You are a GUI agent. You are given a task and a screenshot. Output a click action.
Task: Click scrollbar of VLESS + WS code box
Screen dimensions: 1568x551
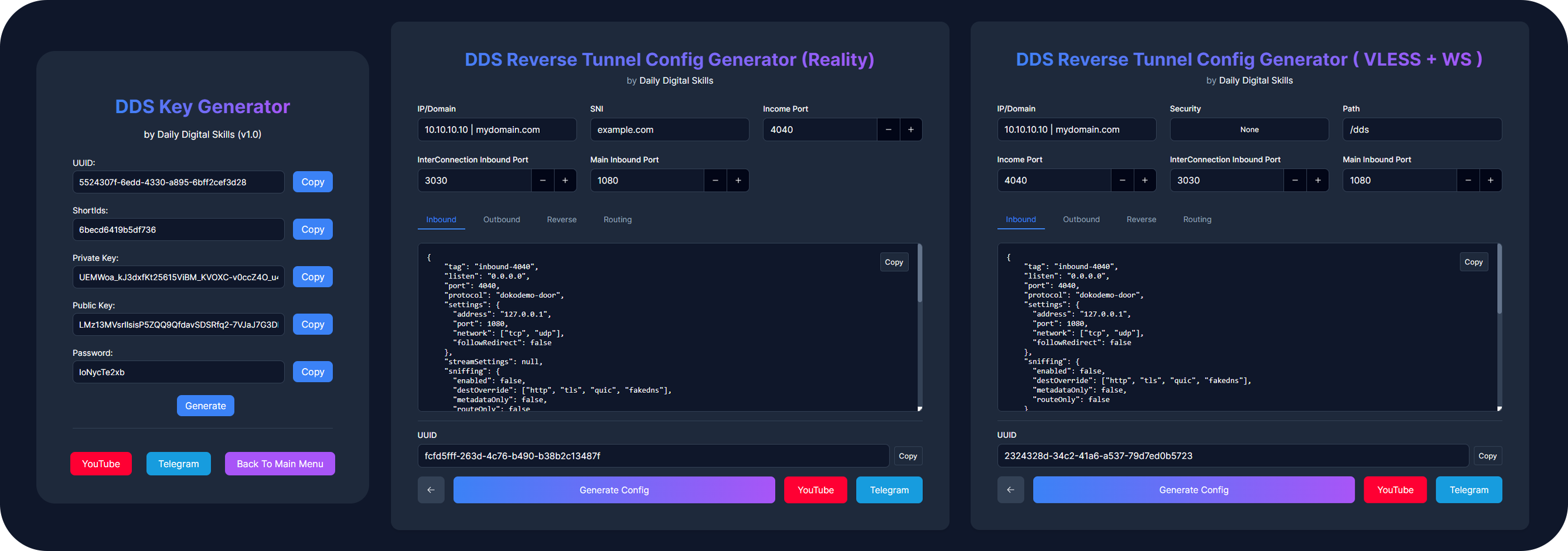[1499, 279]
